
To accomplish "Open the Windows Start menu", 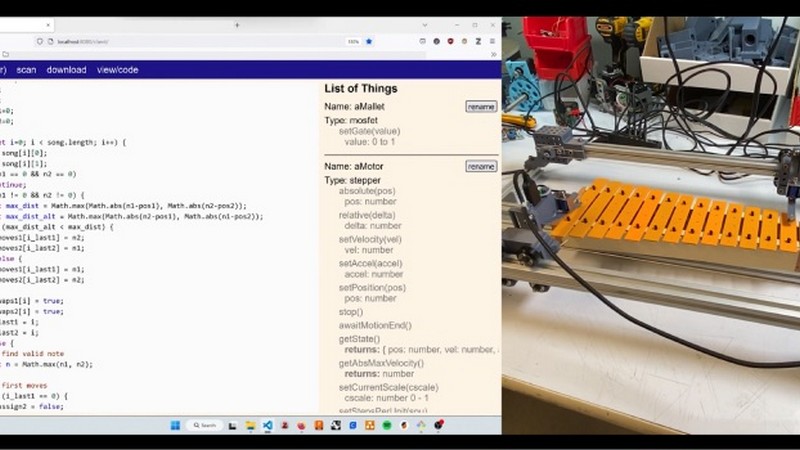I will coord(175,425).
